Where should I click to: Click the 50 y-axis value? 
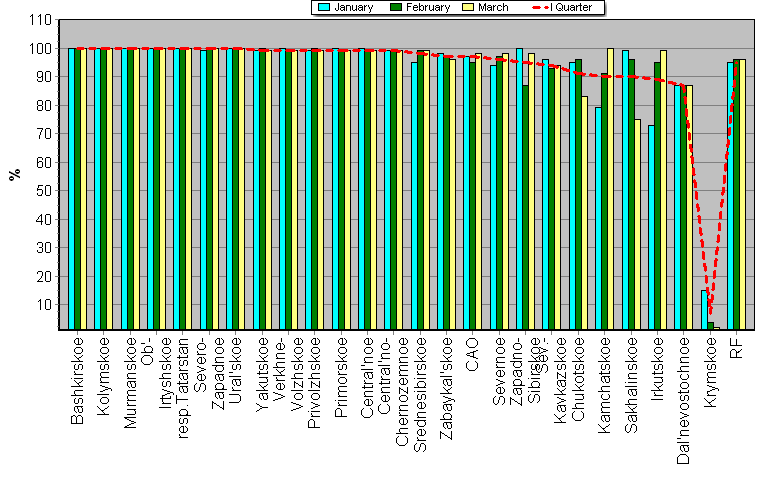point(44,191)
